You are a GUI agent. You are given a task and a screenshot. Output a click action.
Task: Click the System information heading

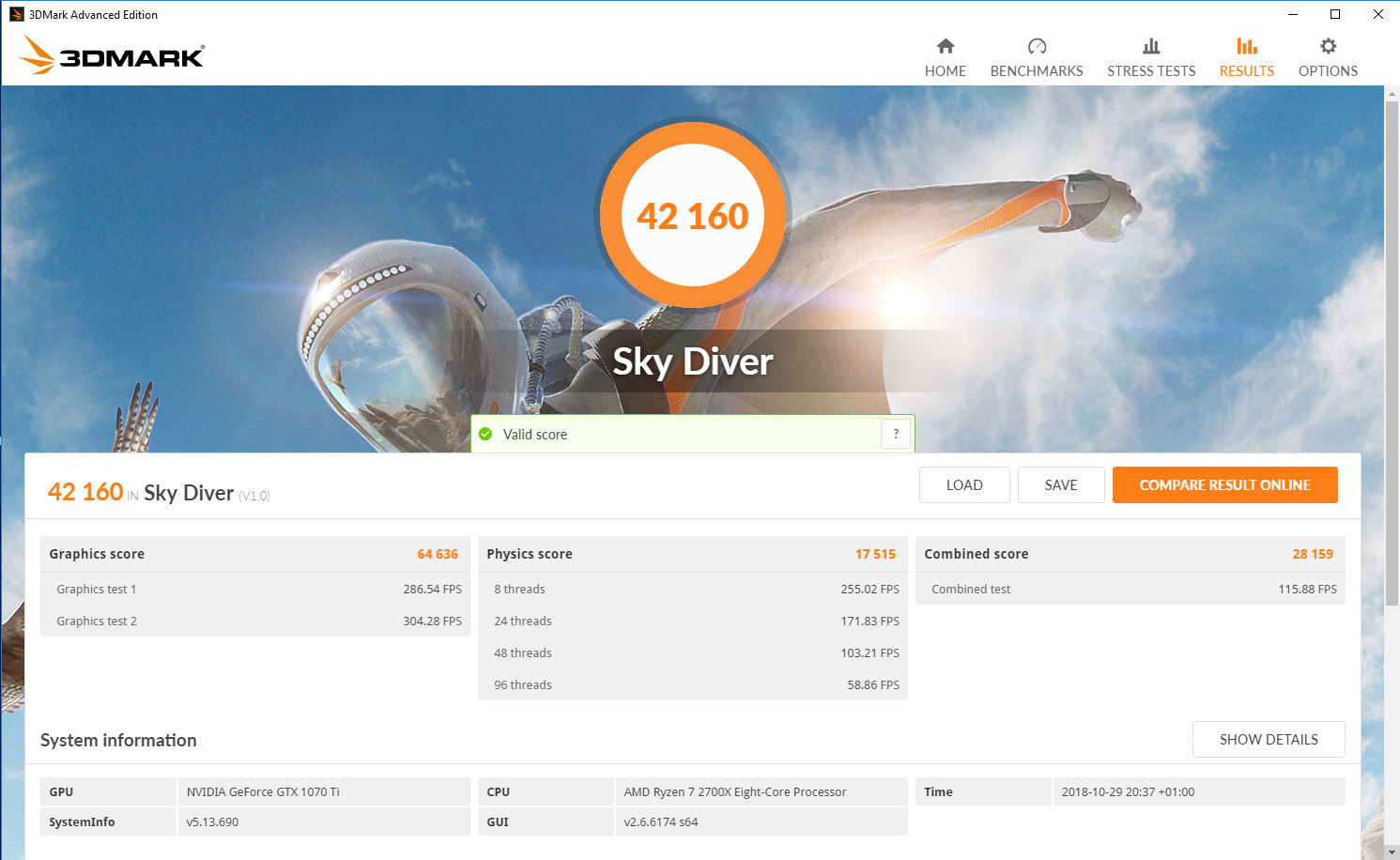[x=118, y=741]
